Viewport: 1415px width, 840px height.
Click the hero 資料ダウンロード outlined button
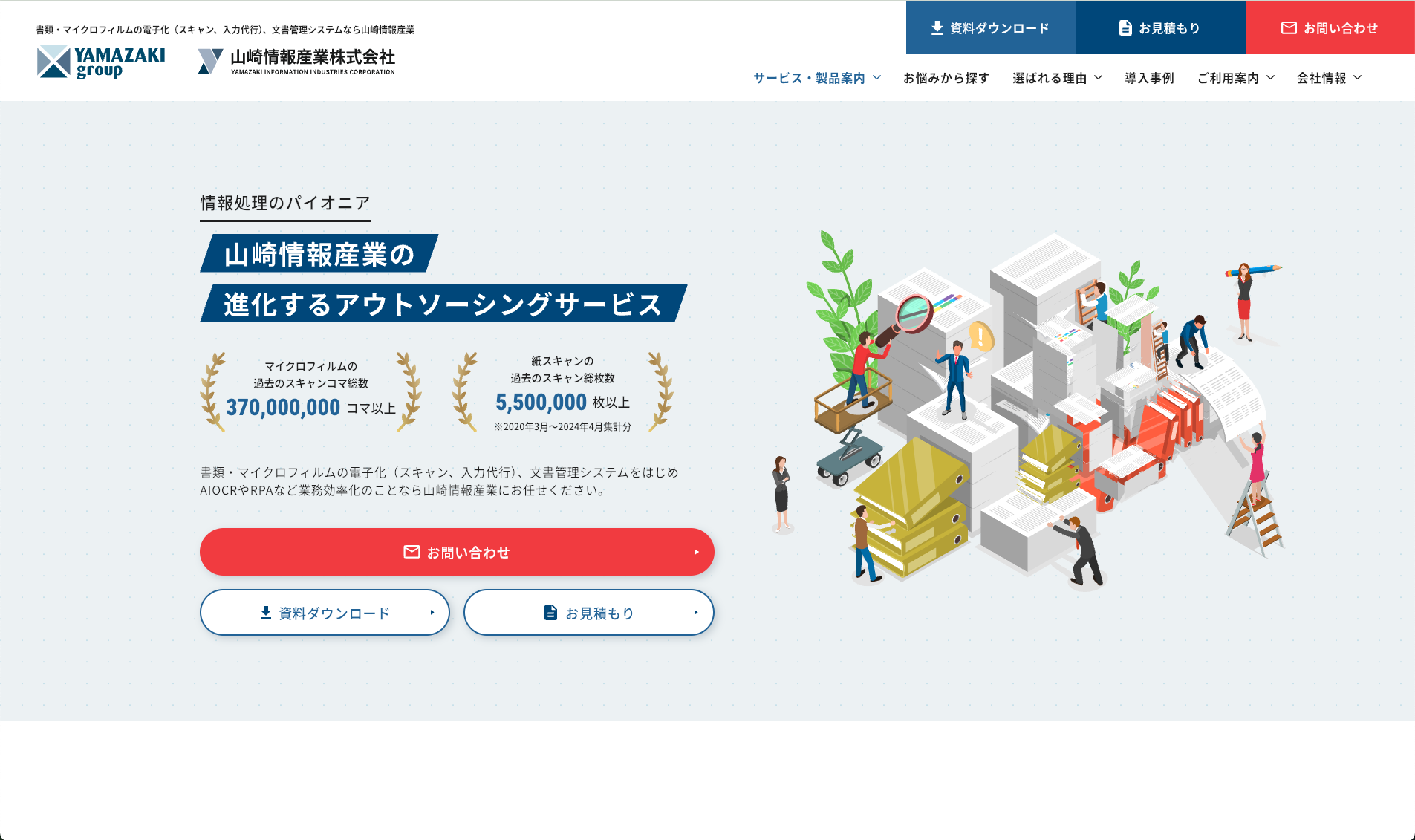point(325,613)
